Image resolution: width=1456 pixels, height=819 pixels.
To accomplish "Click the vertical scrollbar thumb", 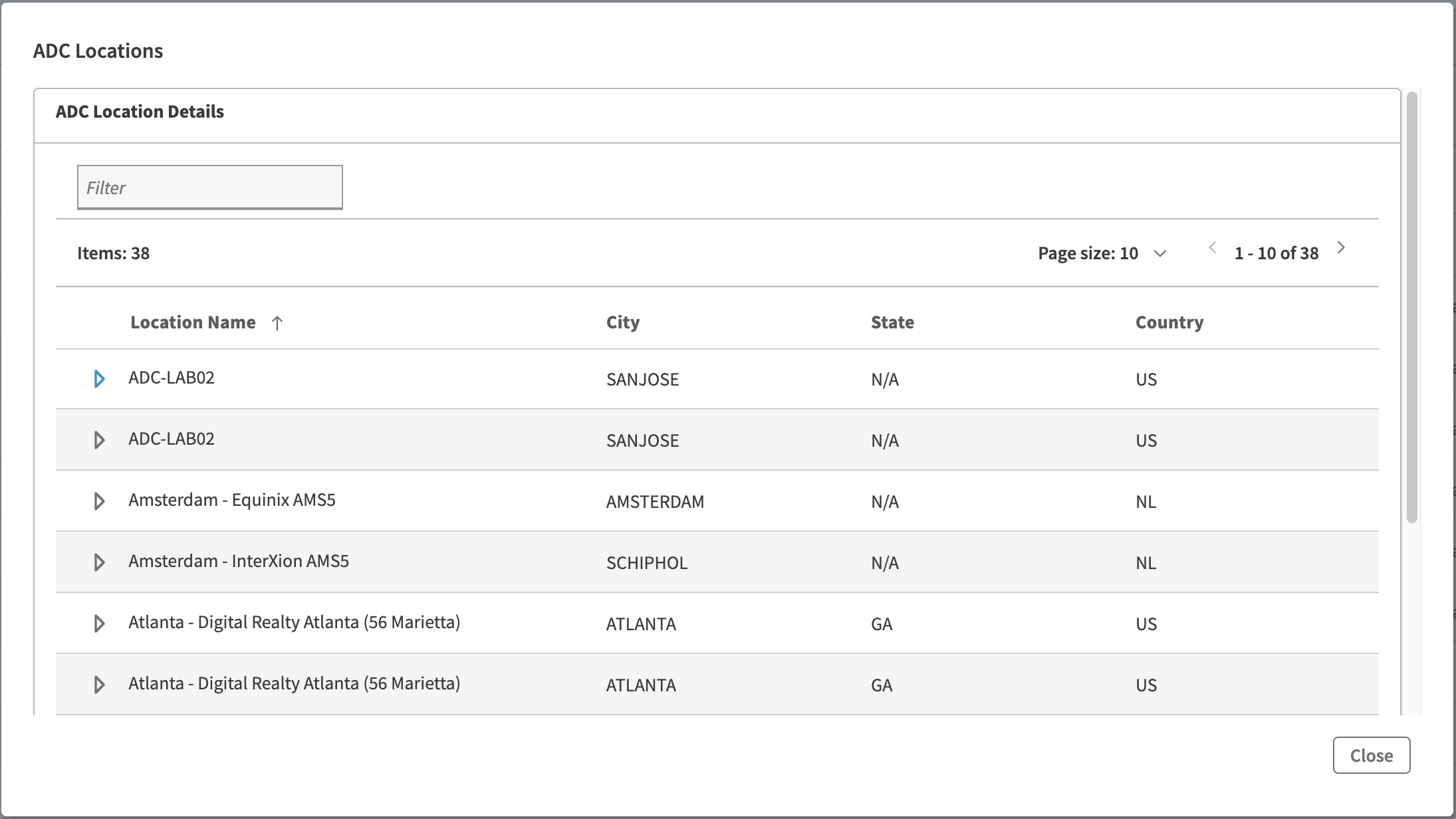I will 1412,306.
